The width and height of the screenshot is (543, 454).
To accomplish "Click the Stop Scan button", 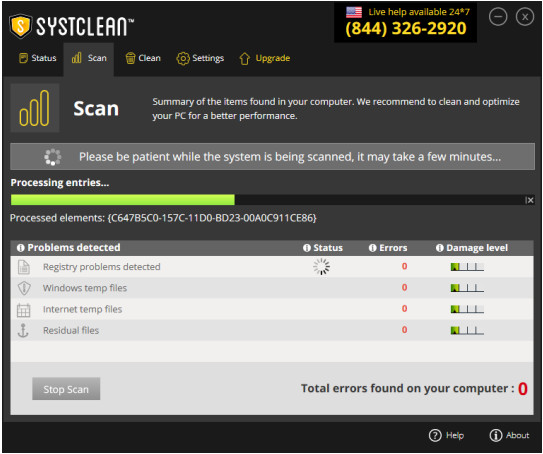I will click(x=66, y=389).
